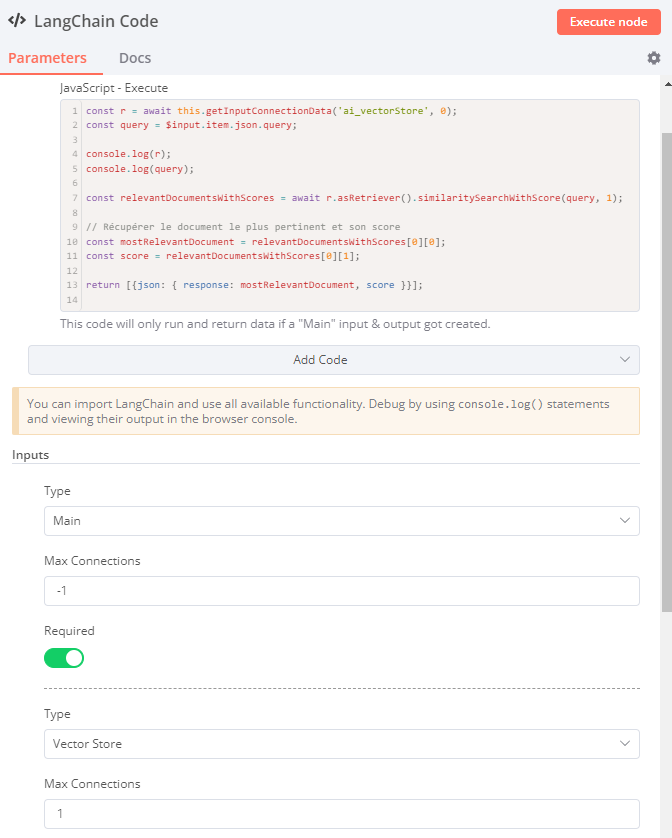Place cursor on code line 7
The height and width of the screenshot is (838, 672).
click(354, 198)
